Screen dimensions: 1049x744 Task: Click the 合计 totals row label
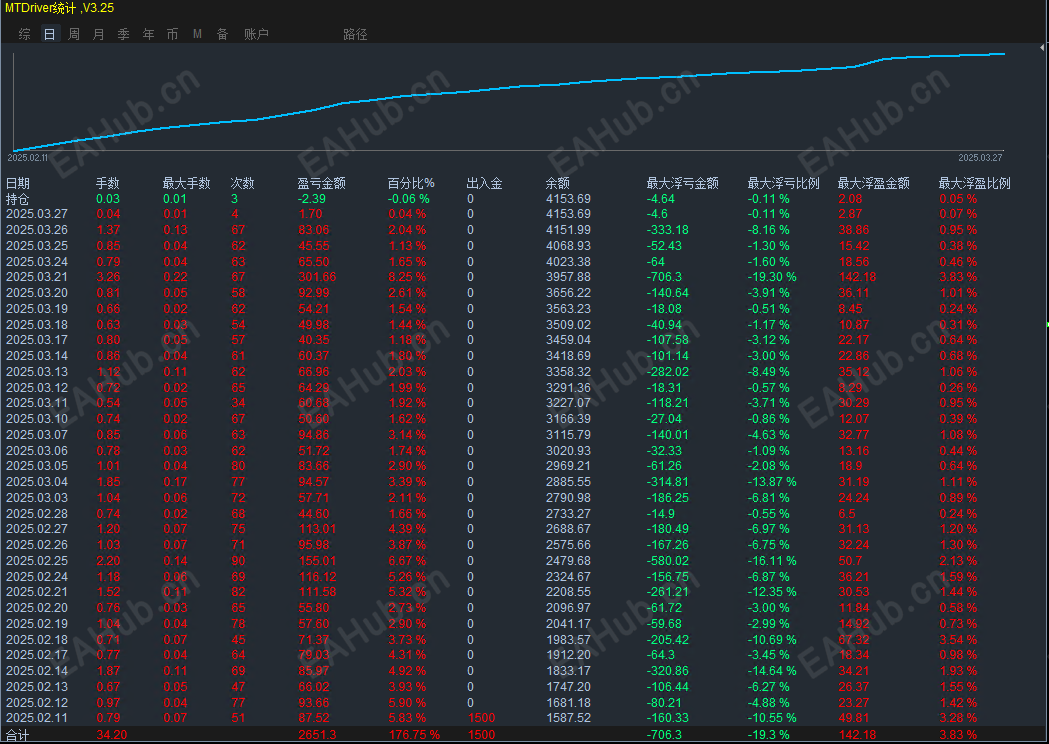pyautogui.click(x=17, y=735)
